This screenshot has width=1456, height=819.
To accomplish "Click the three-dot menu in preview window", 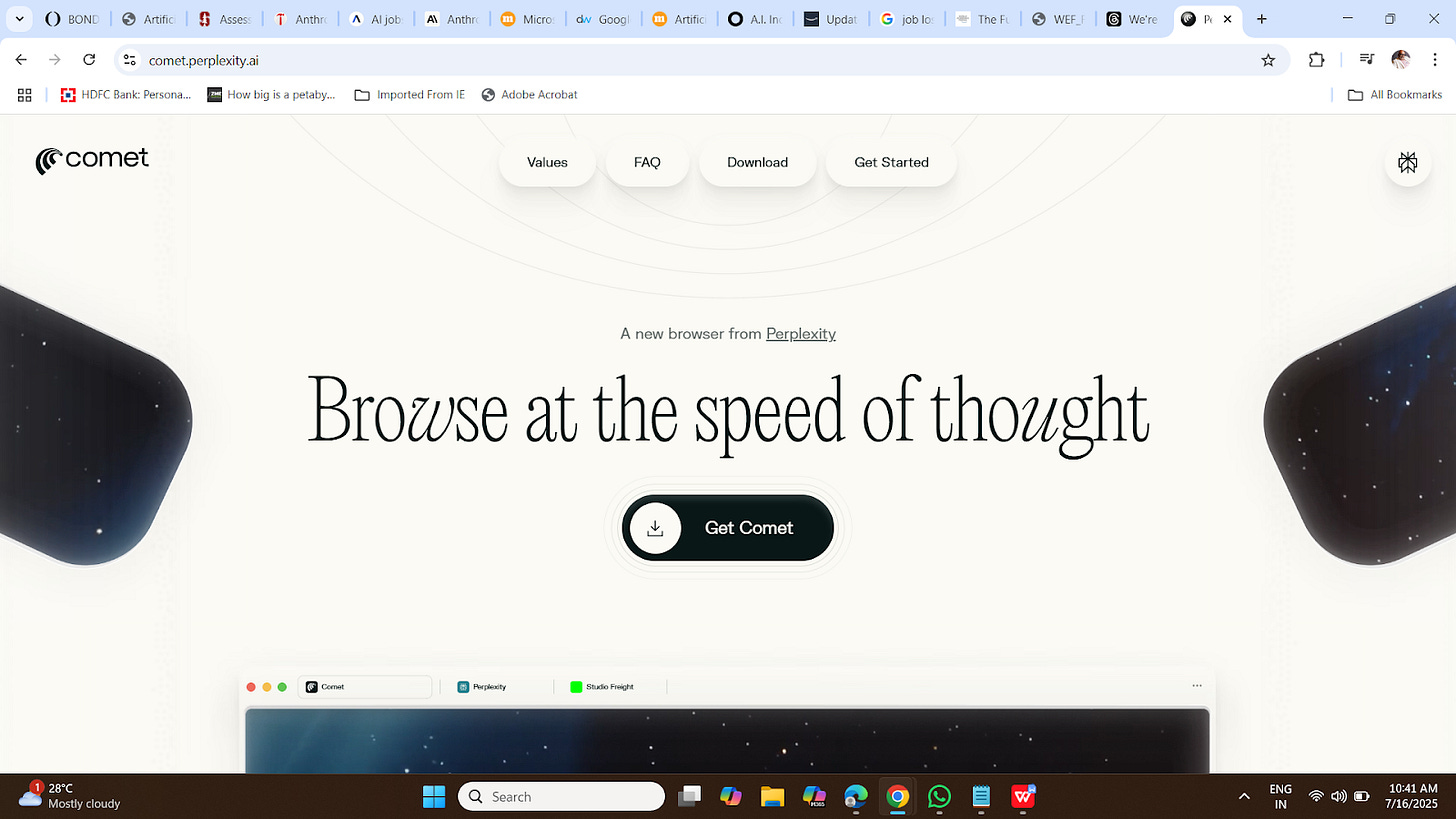I will (1197, 686).
